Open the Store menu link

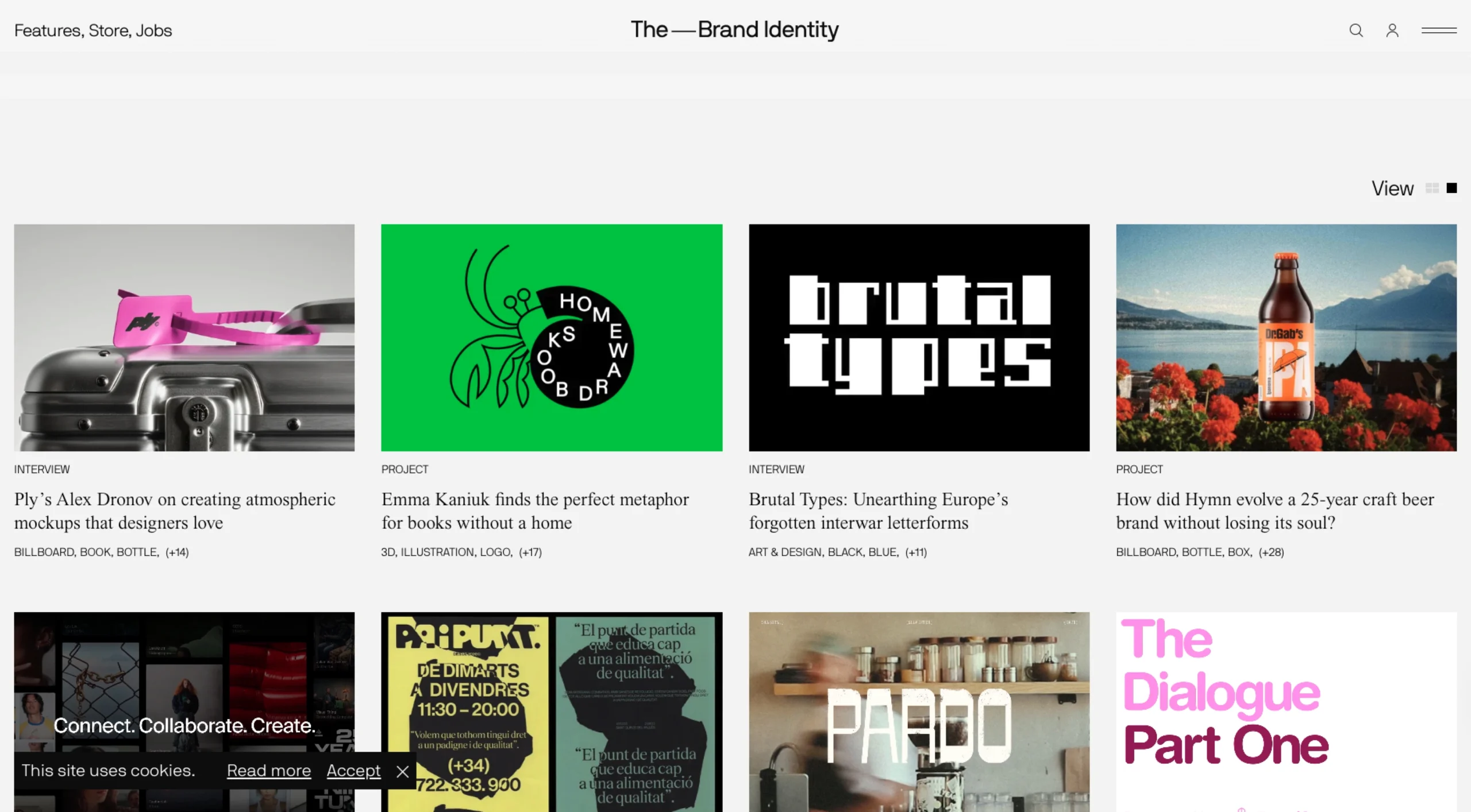pos(110,30)
